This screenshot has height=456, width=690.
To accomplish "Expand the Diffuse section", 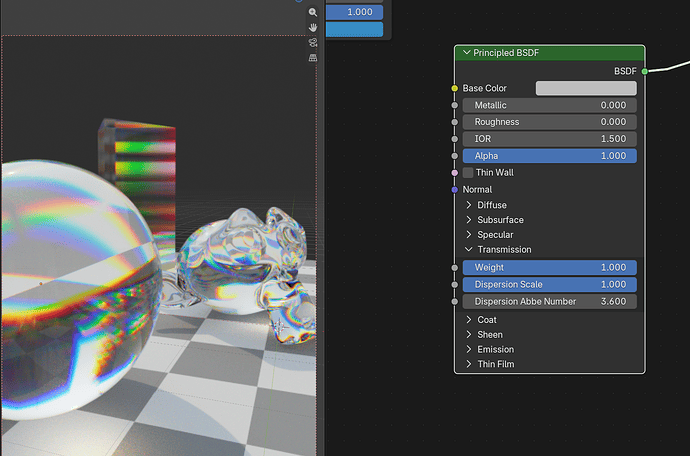I will pyautogui.click(x=469, y=205).
